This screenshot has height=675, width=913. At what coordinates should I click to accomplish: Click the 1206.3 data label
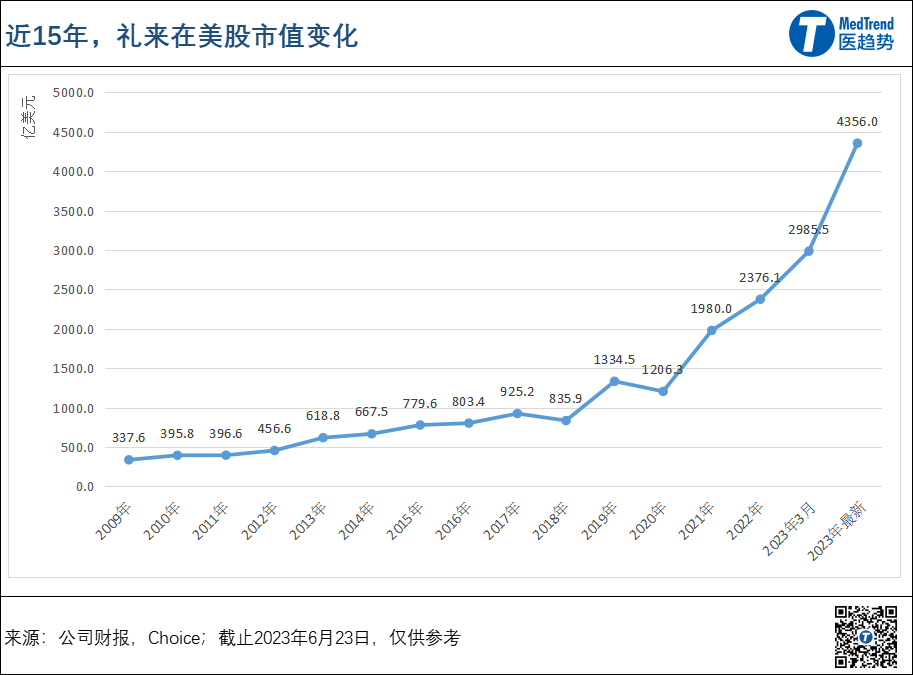tap(662, 370)
